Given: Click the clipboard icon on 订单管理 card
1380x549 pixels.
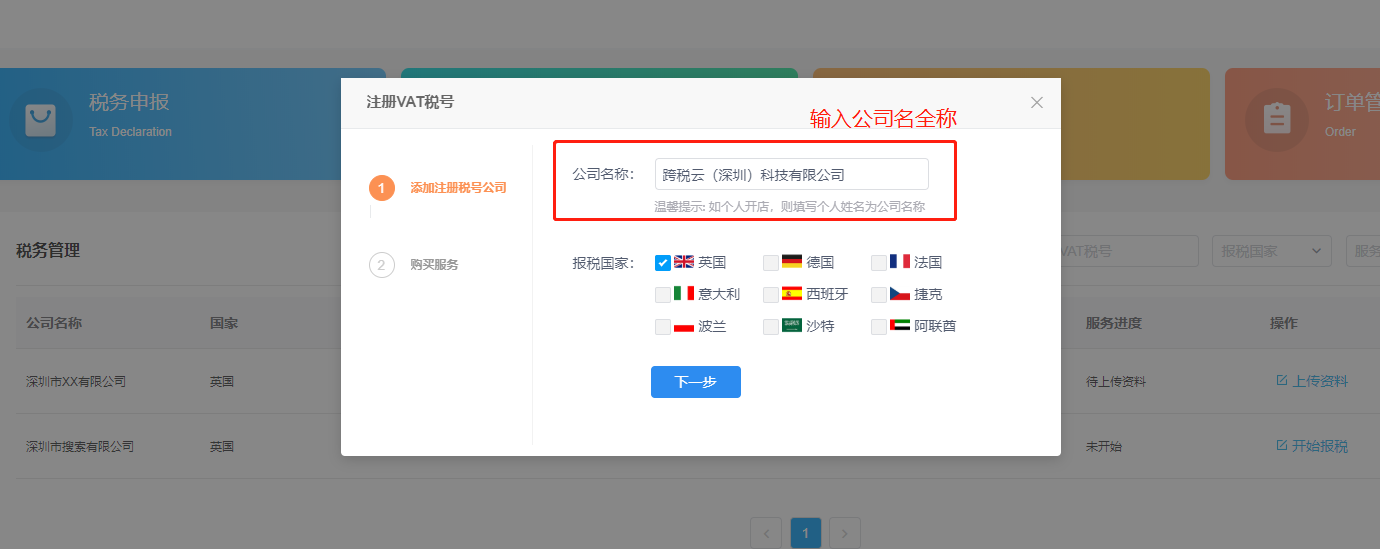Looking at the screenshot, I should point(1276,120).
